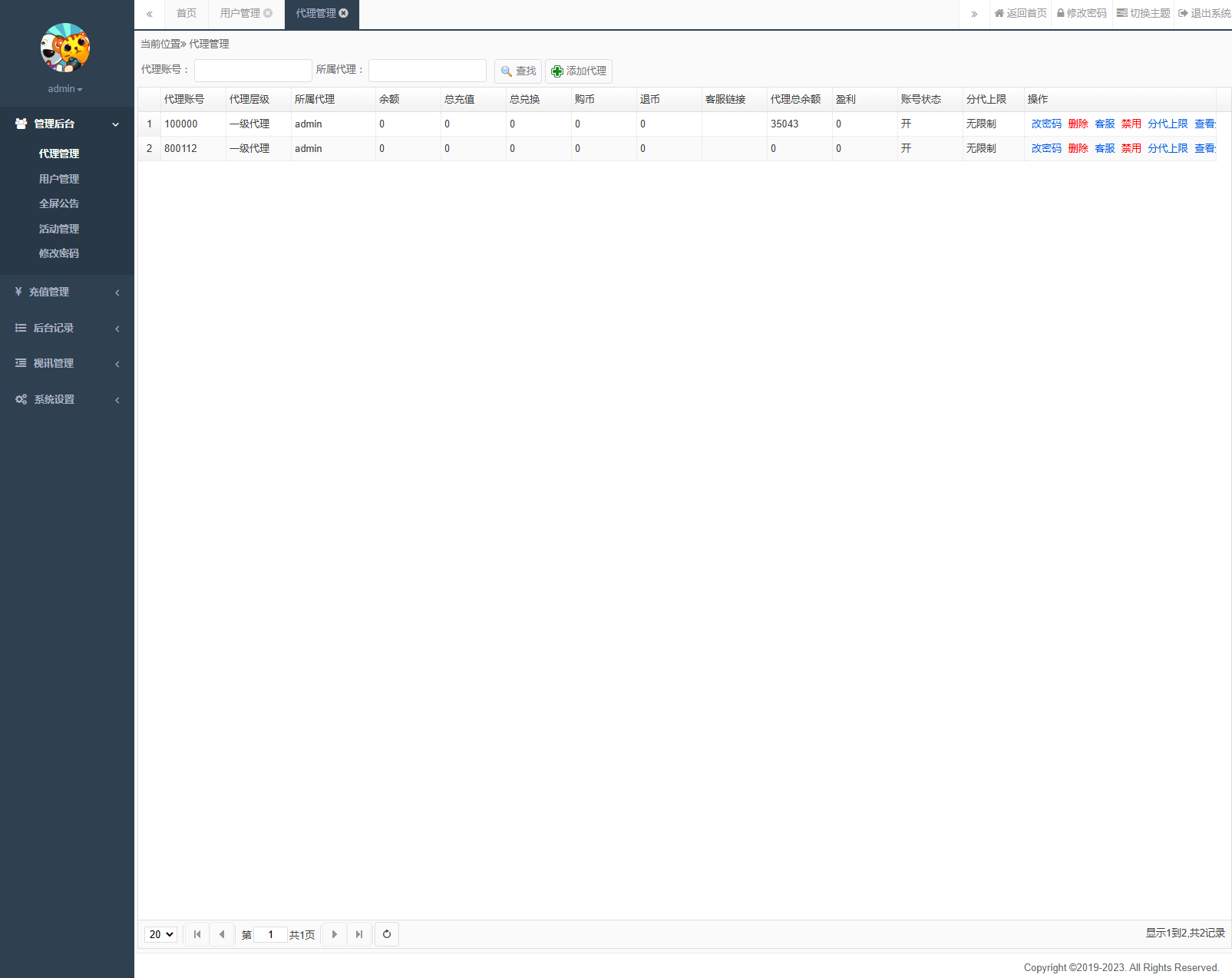Click 改密码 for agent 100000

(1046, 124)
